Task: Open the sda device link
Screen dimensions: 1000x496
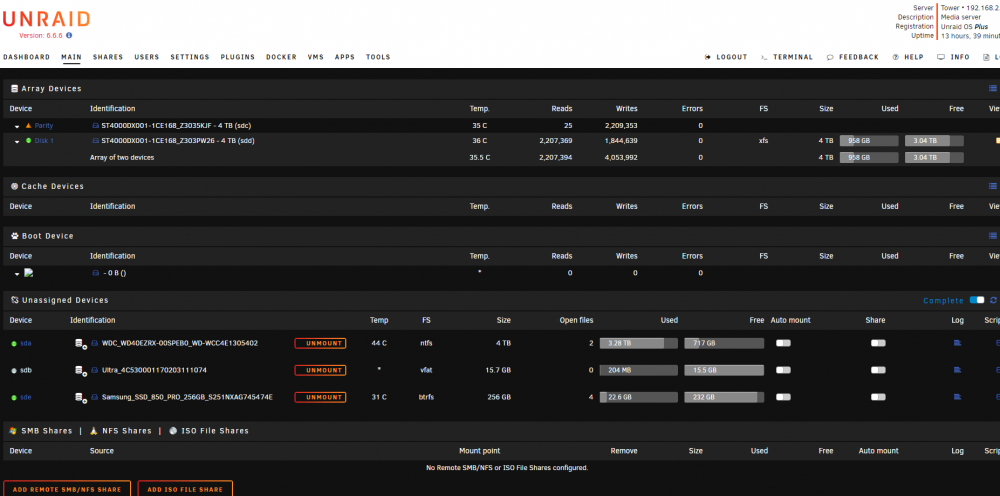Action: click(26, 343)
